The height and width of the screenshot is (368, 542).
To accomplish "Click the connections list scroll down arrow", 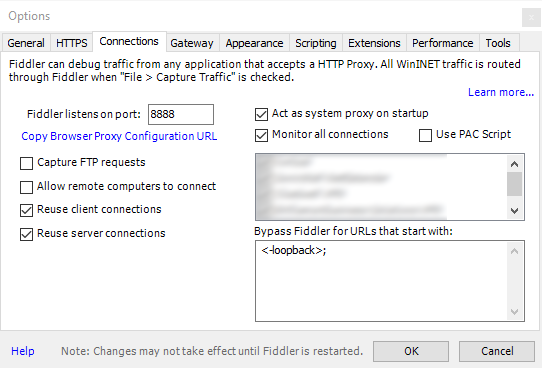I will point(514,210).
